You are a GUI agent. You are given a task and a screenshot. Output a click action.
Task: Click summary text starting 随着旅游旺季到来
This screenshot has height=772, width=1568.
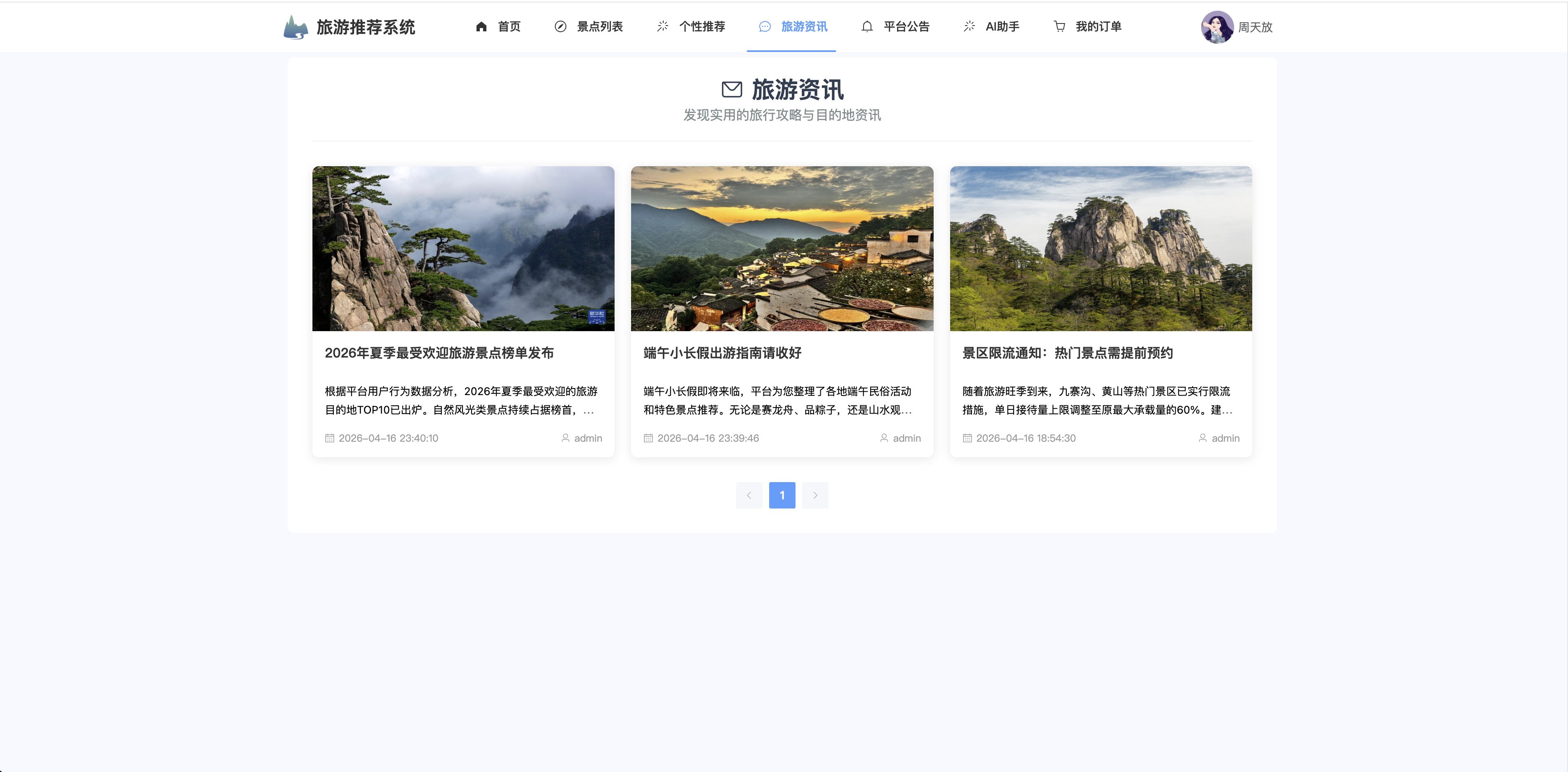[x=1097, y=400]
